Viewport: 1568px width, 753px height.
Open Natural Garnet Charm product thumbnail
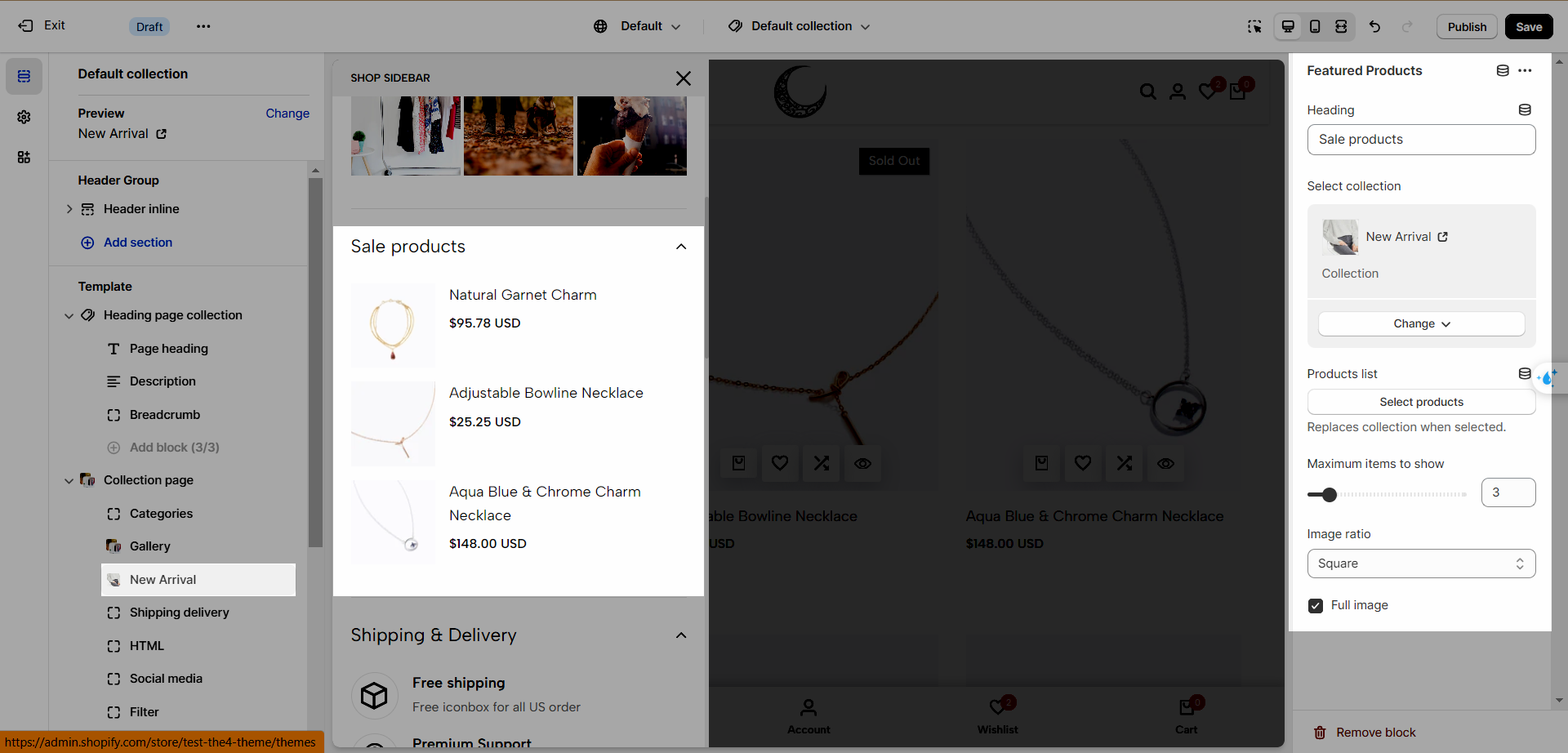coord(393,325)
